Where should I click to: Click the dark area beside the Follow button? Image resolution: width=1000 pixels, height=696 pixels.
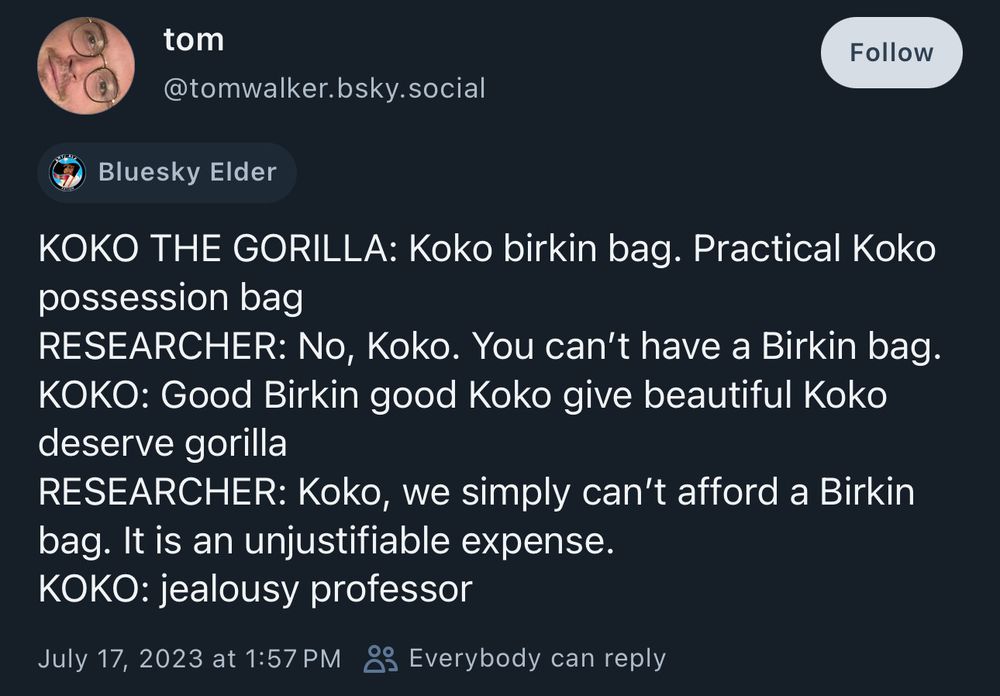click(700, 52)
